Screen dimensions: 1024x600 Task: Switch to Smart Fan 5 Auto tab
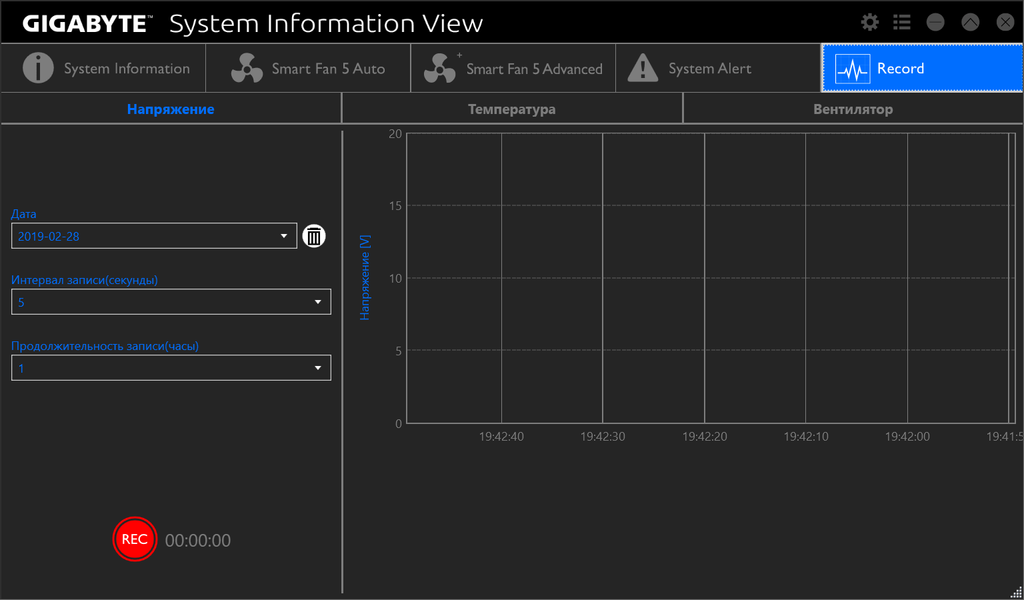point(308,69)
